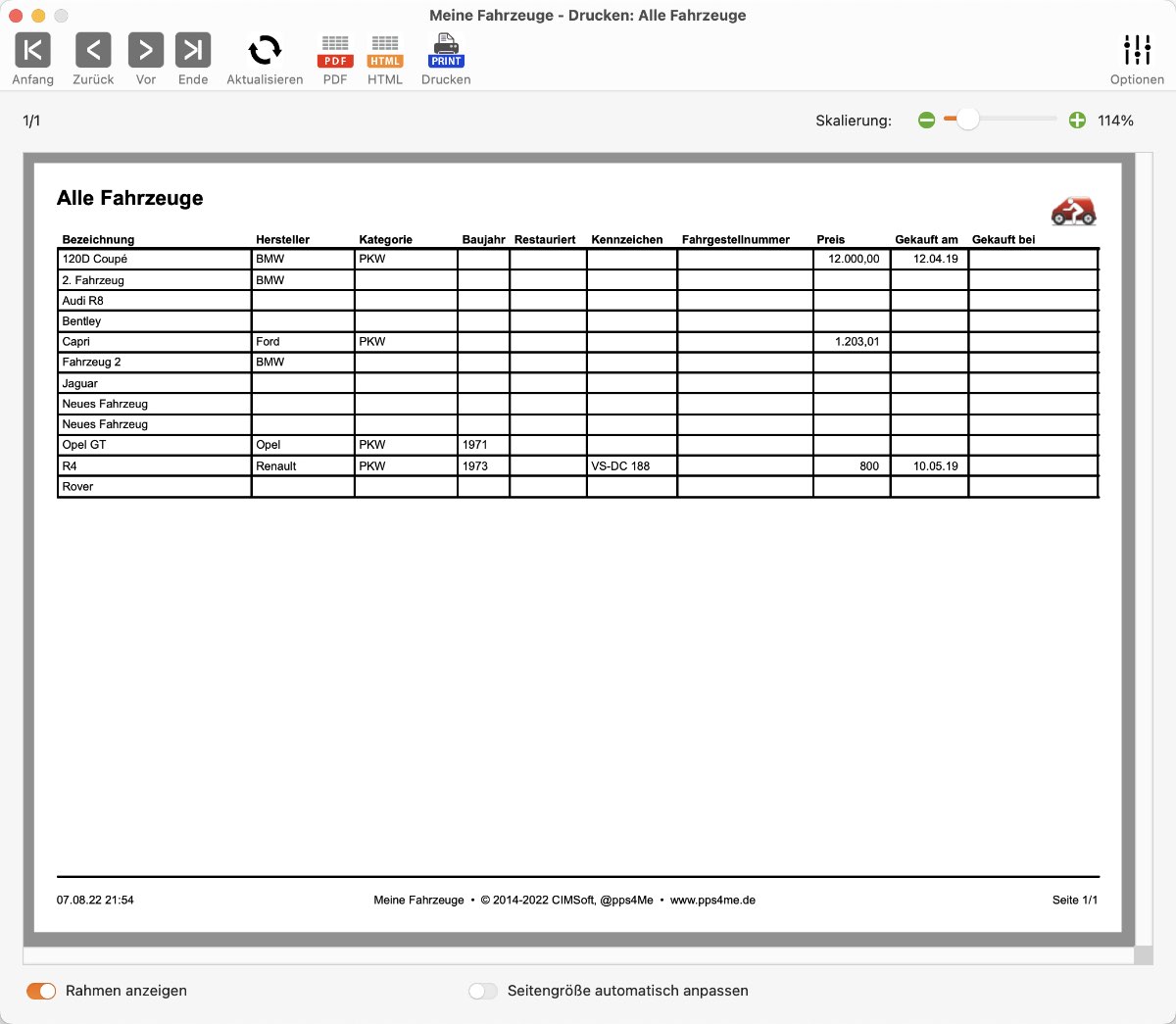The height and width of the screenshot is (1024, 1176).
Task: Click the Bezeichnung column header
Action: click(98, 239)
